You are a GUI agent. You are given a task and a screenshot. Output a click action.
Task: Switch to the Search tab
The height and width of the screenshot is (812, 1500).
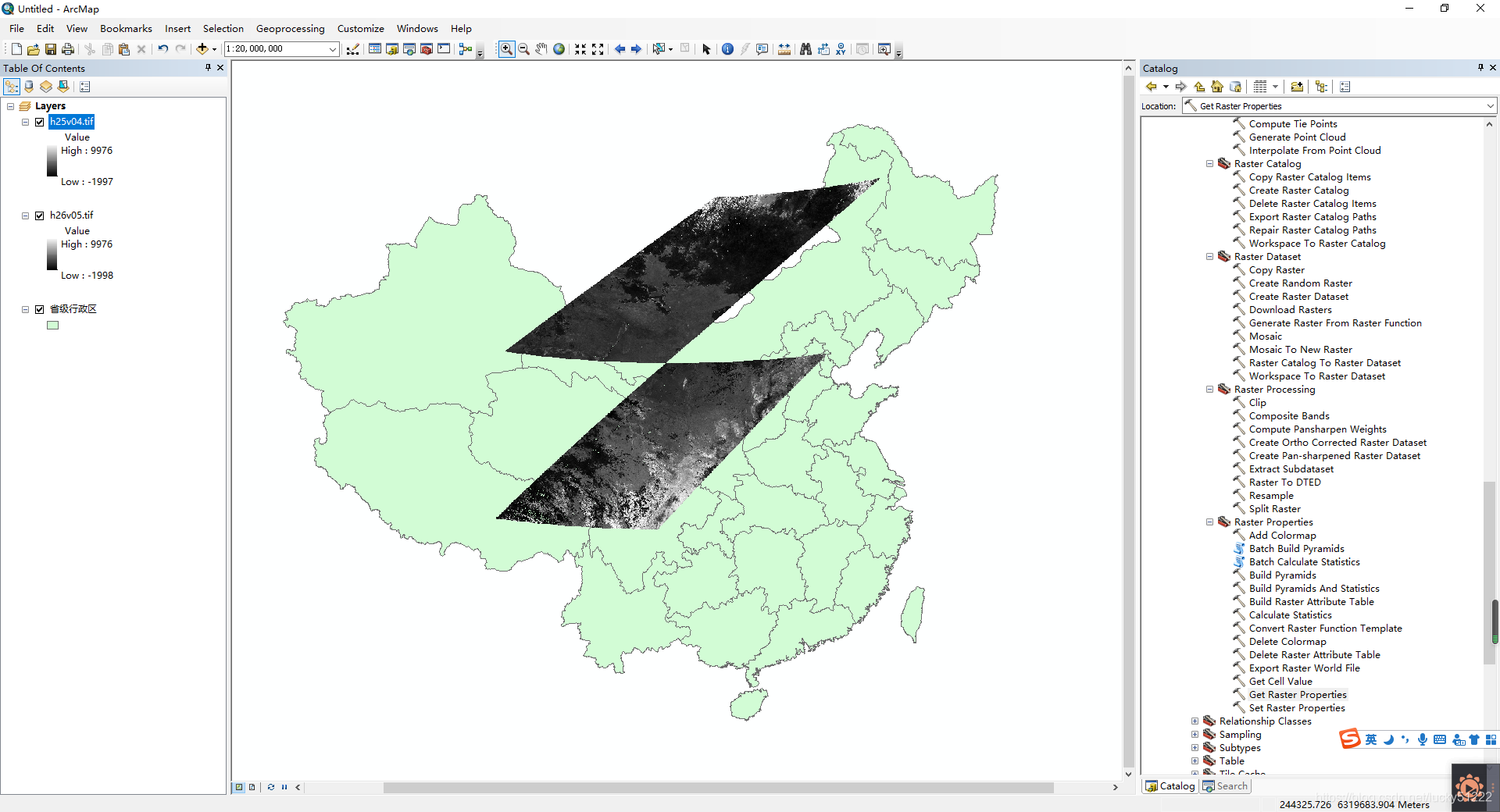(1224, 786)
